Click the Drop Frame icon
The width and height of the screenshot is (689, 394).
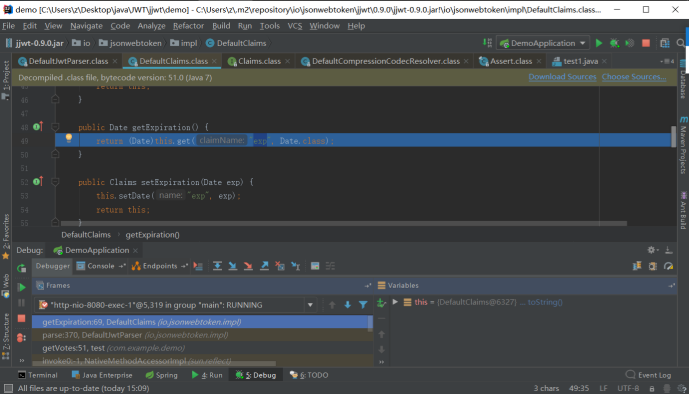[x=280, y=266]
